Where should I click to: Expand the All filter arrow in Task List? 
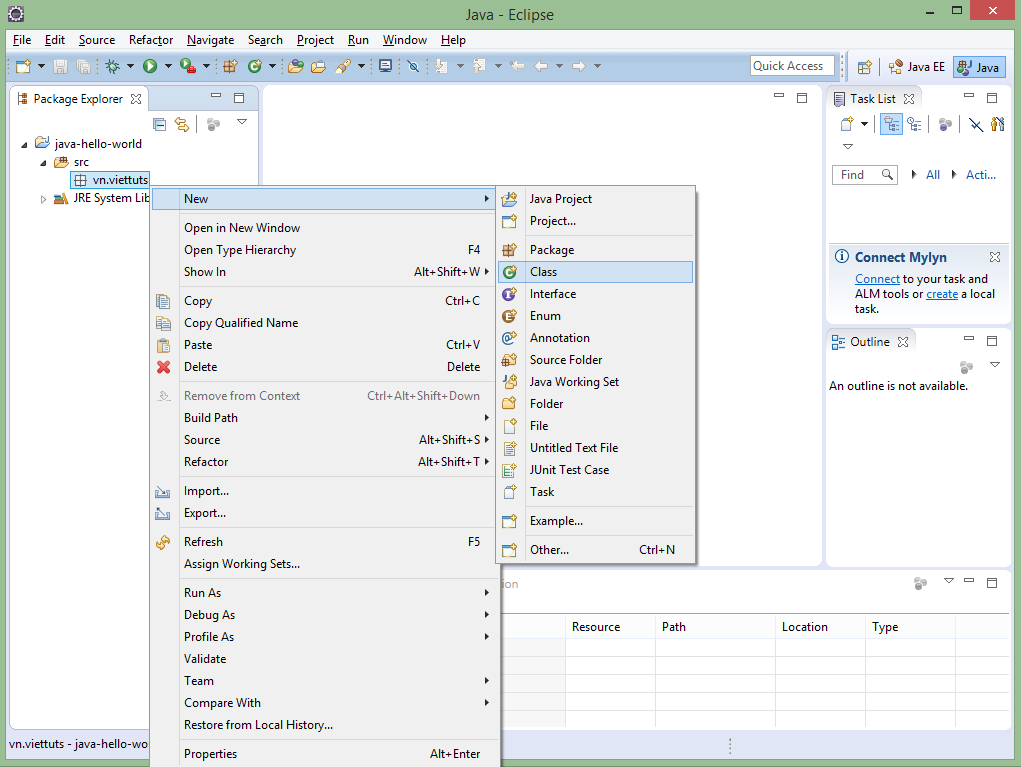tap(914, 174)
